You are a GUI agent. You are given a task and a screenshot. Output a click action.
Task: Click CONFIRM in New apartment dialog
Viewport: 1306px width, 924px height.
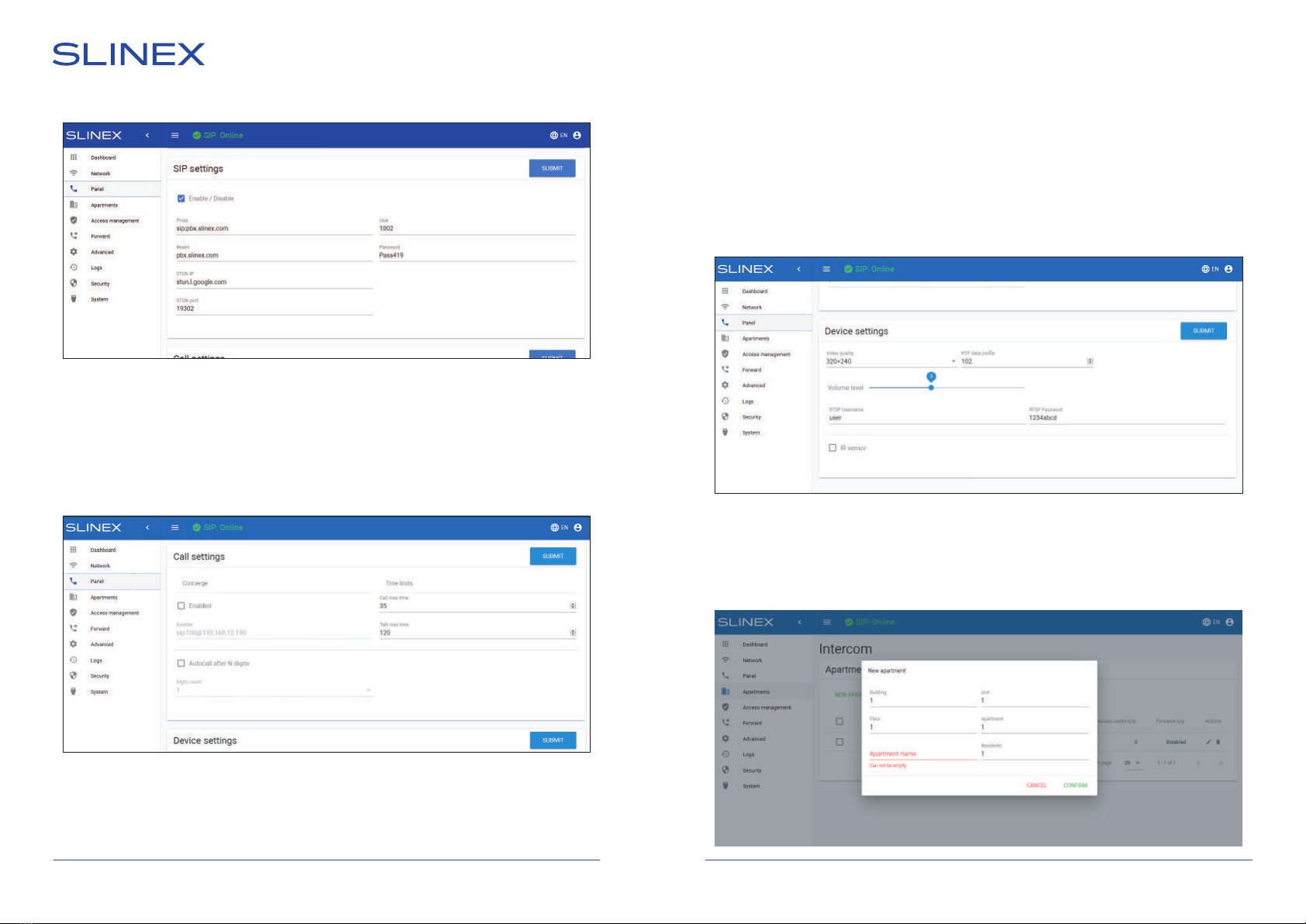(1075, 785)
